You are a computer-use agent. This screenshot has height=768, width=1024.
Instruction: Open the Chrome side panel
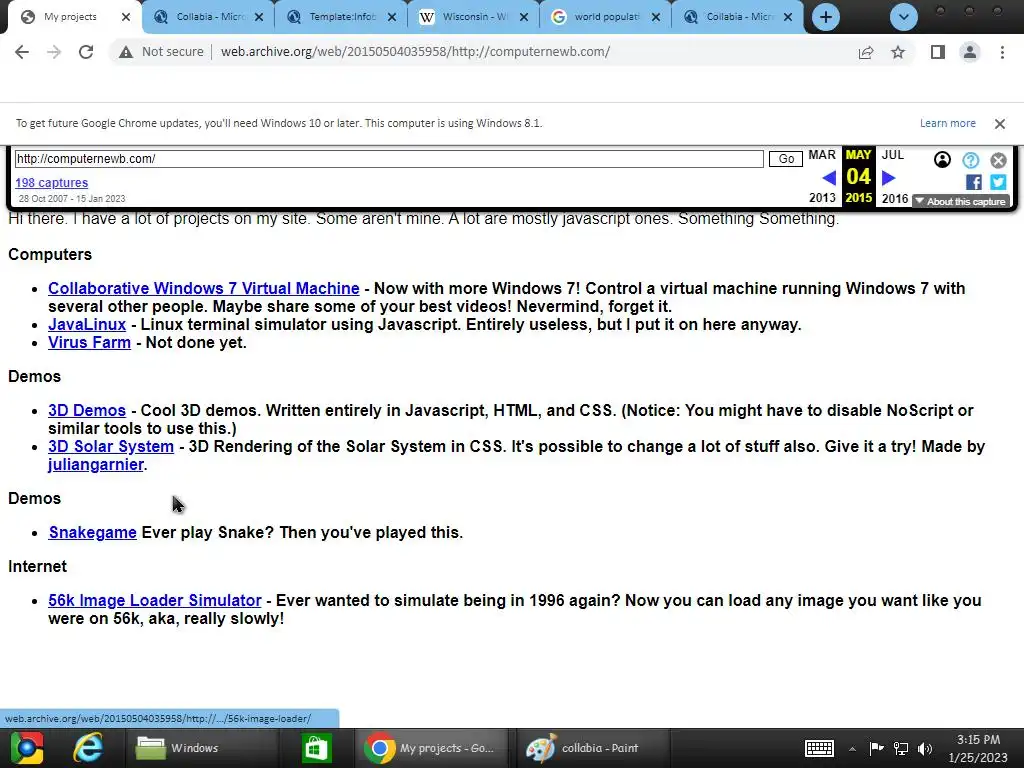coord(938,52)
